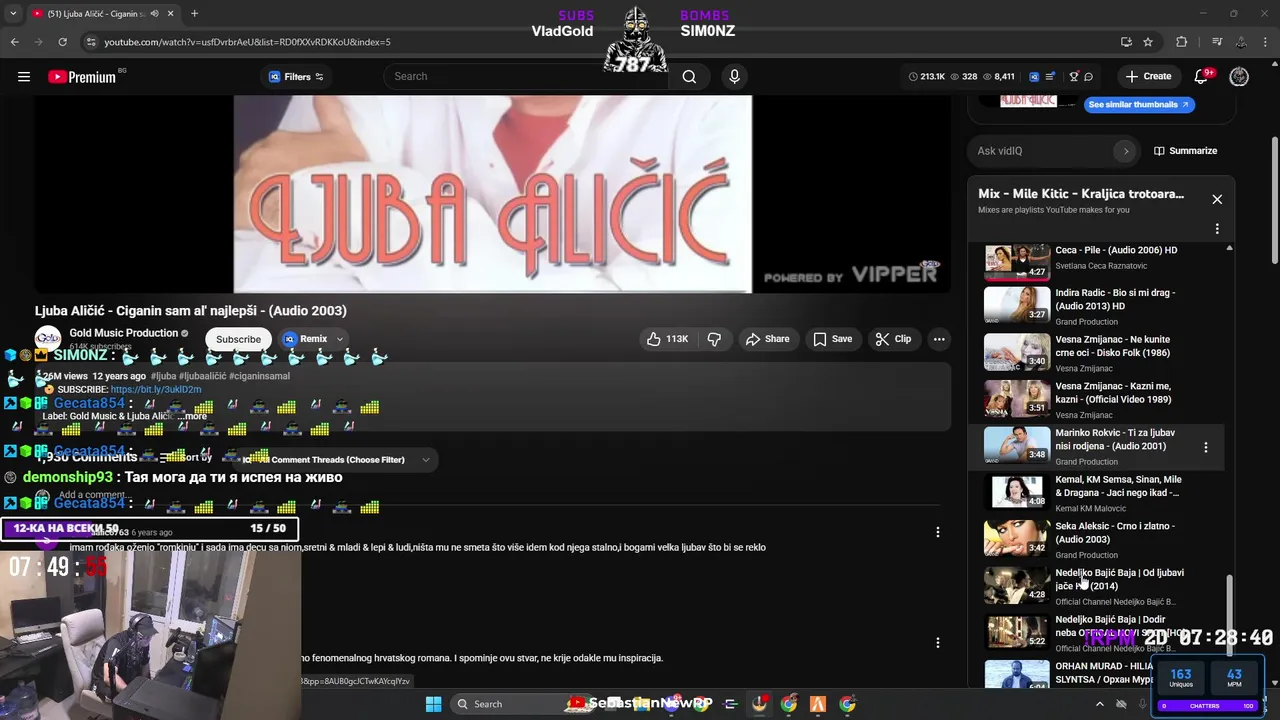This screenshot has width=1280, height=720.
Task: Save video to playlist
Action: 832,339
